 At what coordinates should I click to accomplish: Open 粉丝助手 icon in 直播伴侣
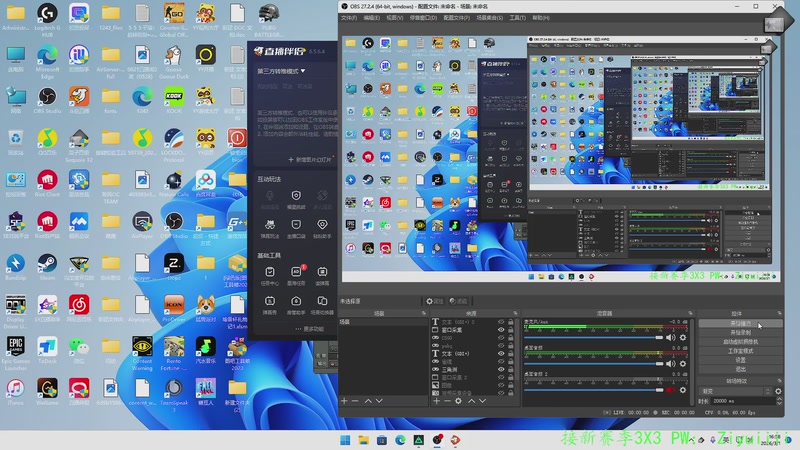[322, 229]
